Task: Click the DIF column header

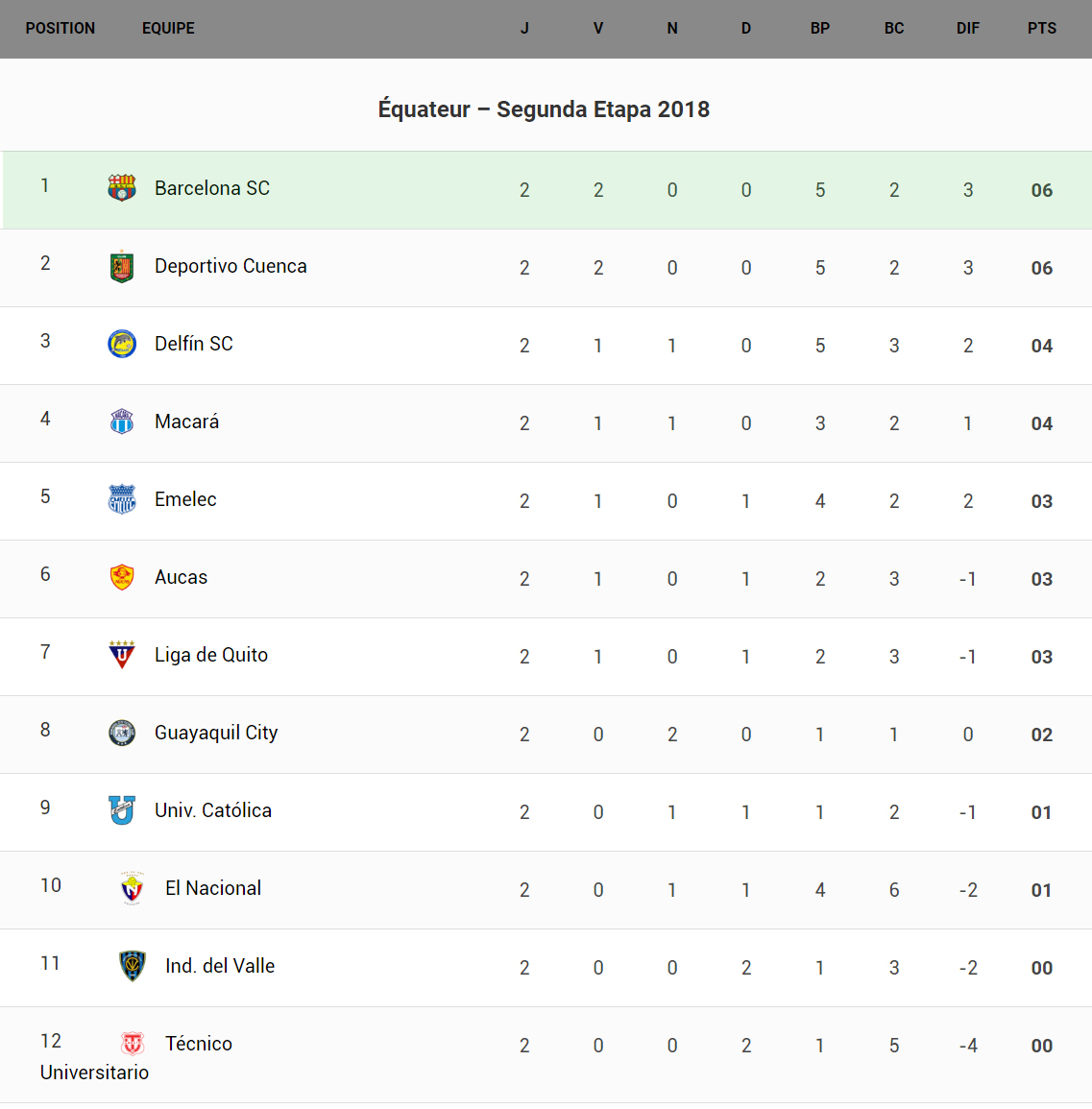Action: (x=968, y=29)
